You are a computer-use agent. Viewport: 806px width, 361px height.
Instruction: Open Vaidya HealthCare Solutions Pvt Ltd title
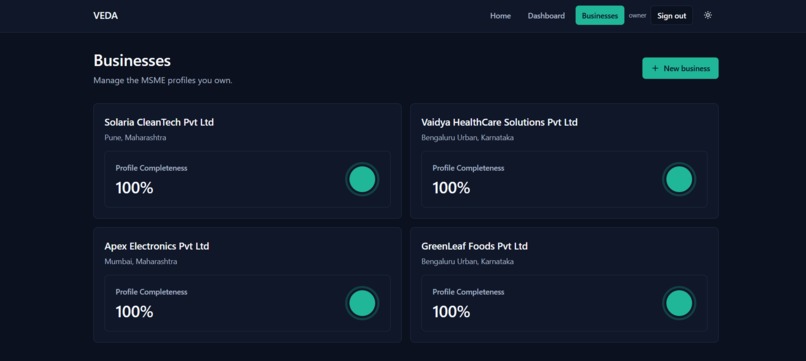coord(499,122)
